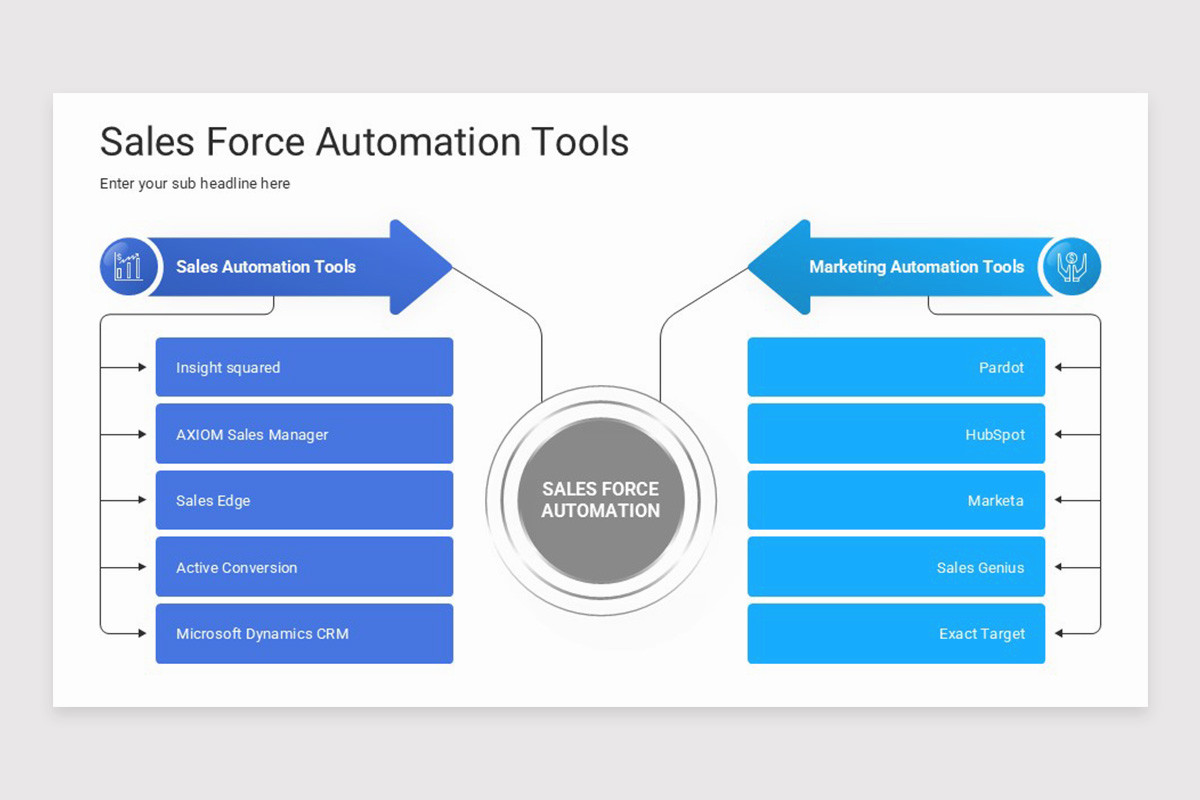Select the AXIOM Sales Manager box
1200x800 pixels.
pyautogui.click(x=304, y=434)
